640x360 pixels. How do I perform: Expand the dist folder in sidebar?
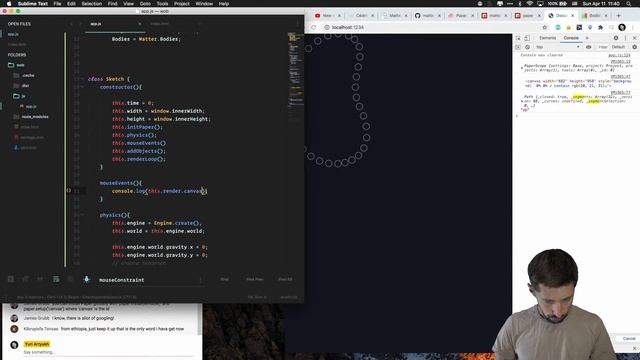pos(16,86)
